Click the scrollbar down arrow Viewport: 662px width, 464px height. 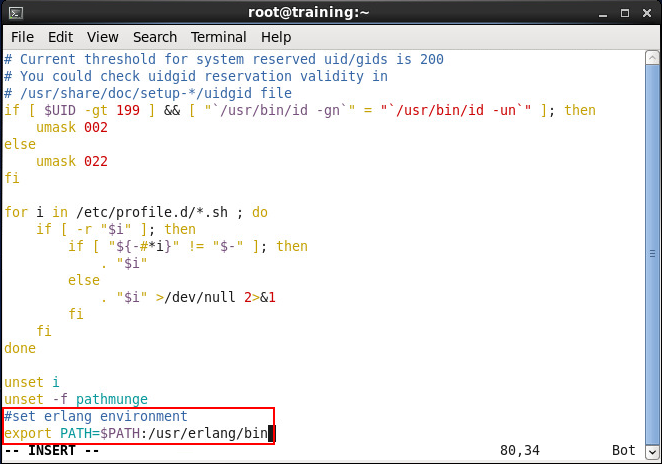tap(652, 452)
